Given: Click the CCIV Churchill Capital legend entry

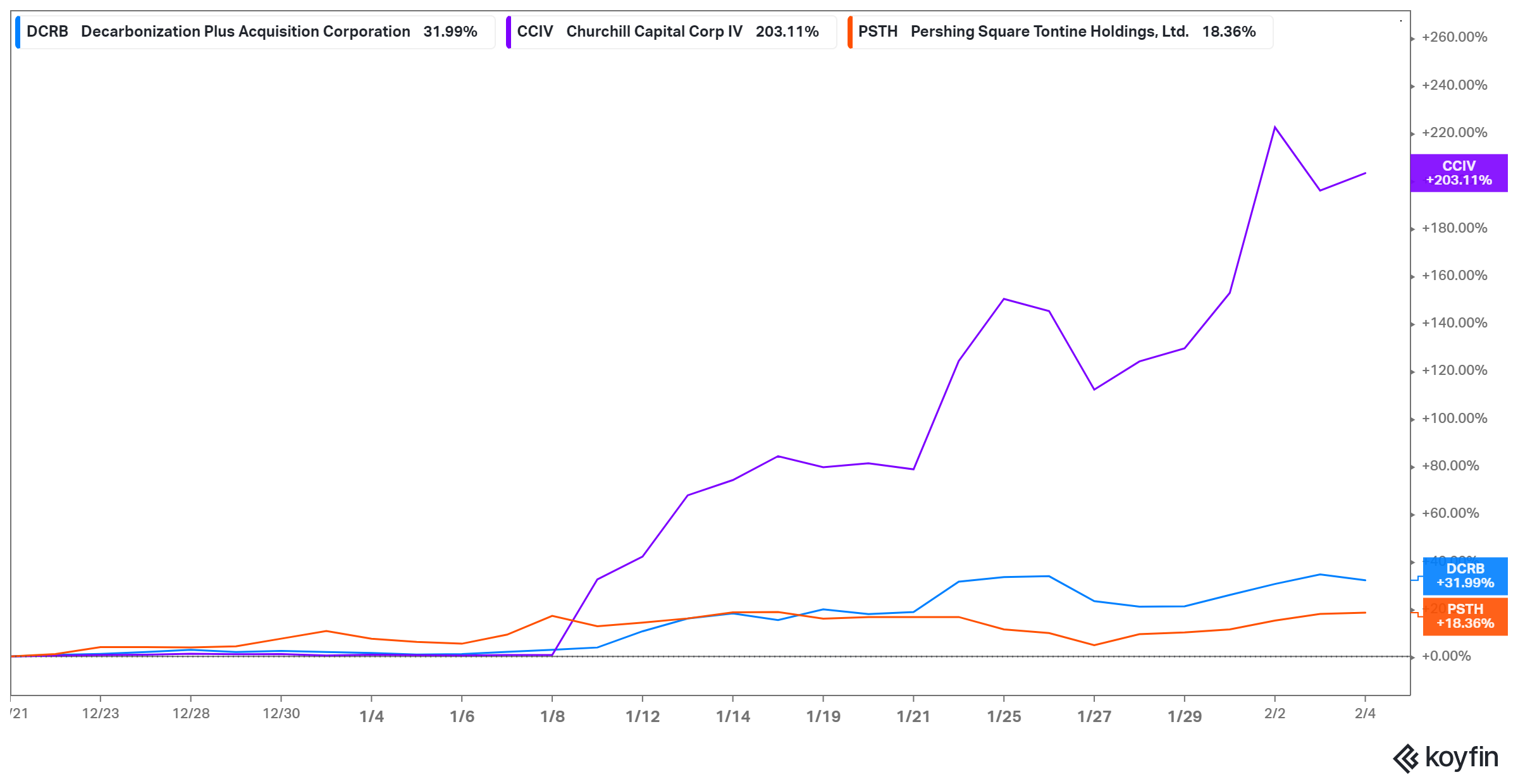Looking at the screenshot, I should tap(671, 32).
